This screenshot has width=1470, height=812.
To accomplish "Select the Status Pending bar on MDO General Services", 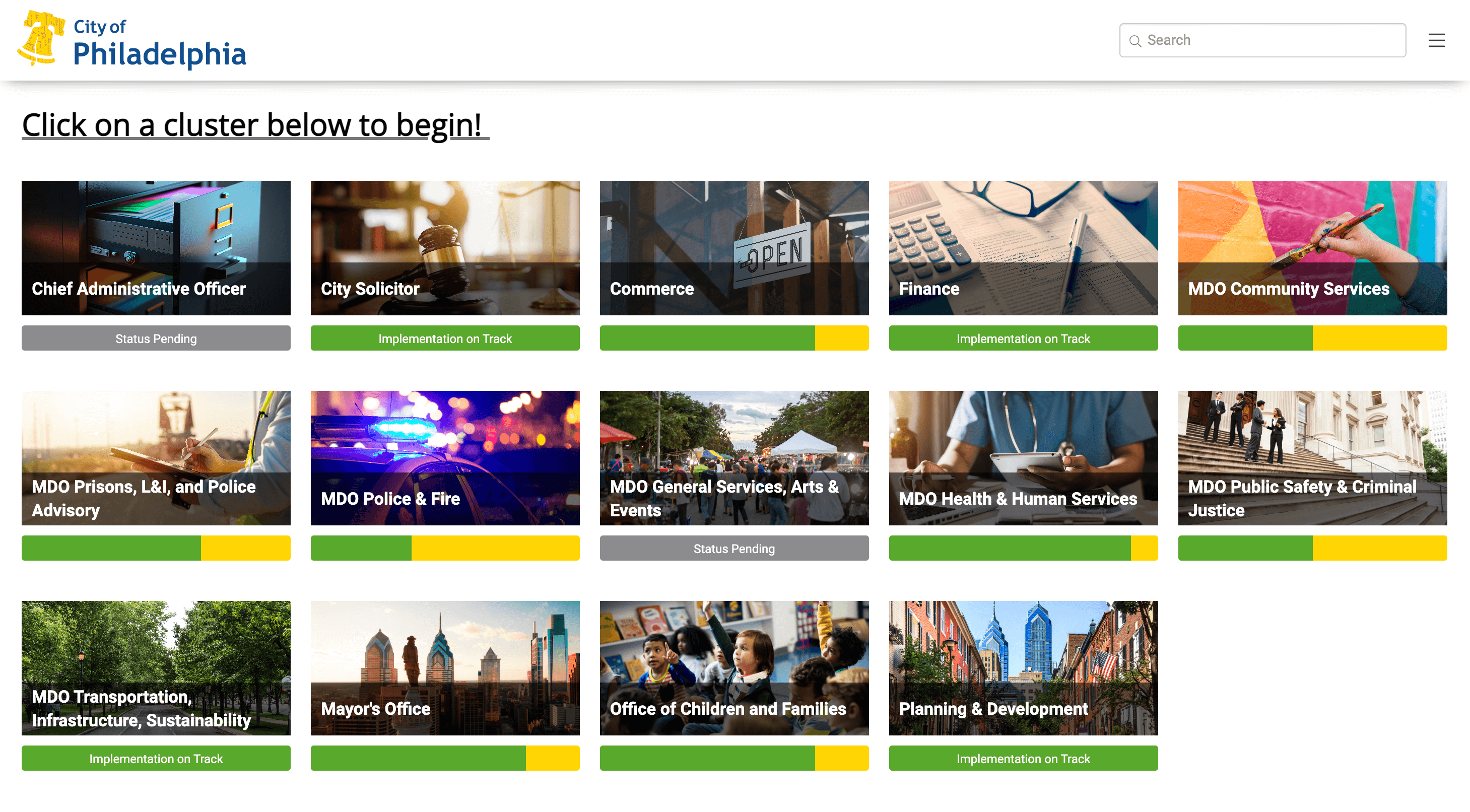I will (733, 547).
